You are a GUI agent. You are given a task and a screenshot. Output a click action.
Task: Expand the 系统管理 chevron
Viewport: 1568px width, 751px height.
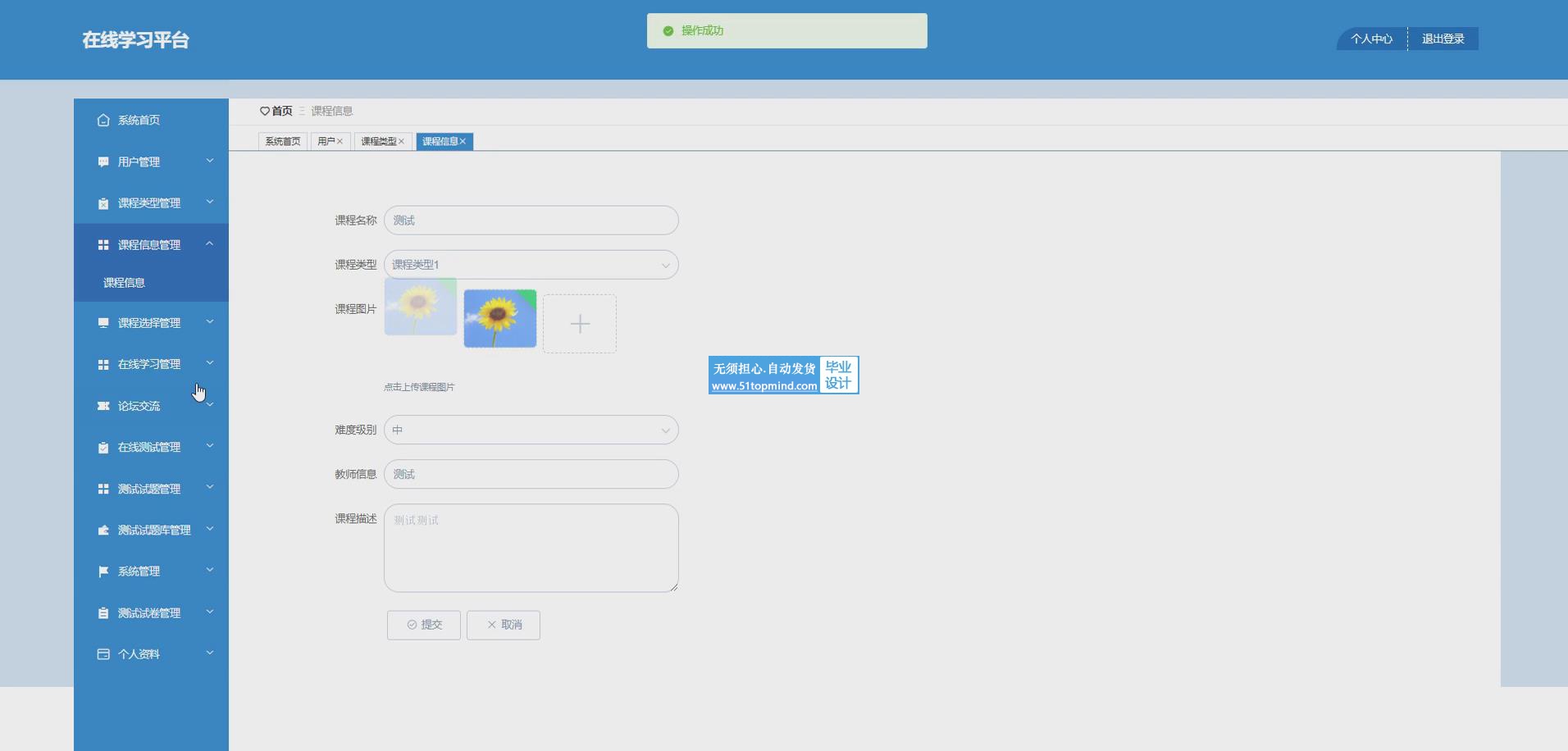(210, 570)
